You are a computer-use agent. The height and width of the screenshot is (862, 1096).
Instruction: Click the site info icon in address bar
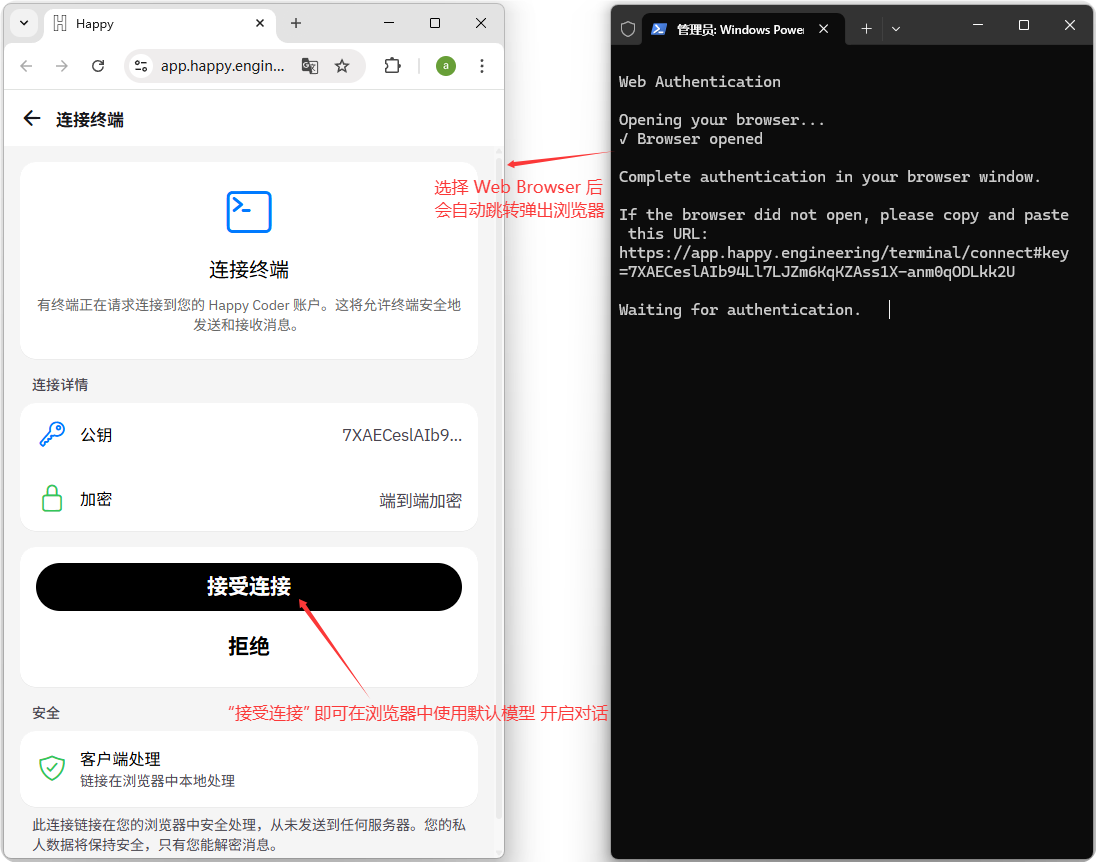pos(141,66)
